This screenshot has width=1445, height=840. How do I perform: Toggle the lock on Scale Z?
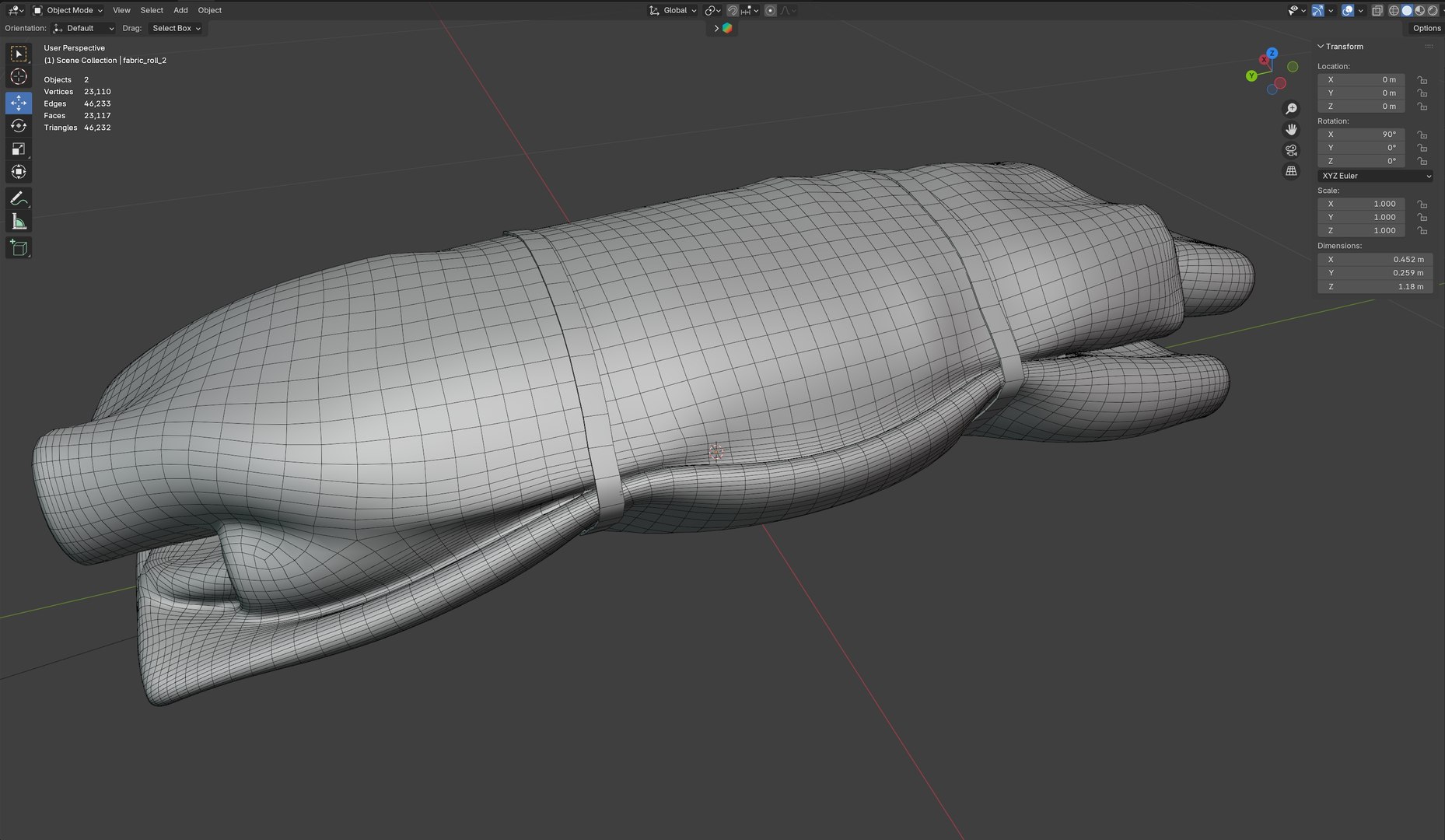(1422, 231)
